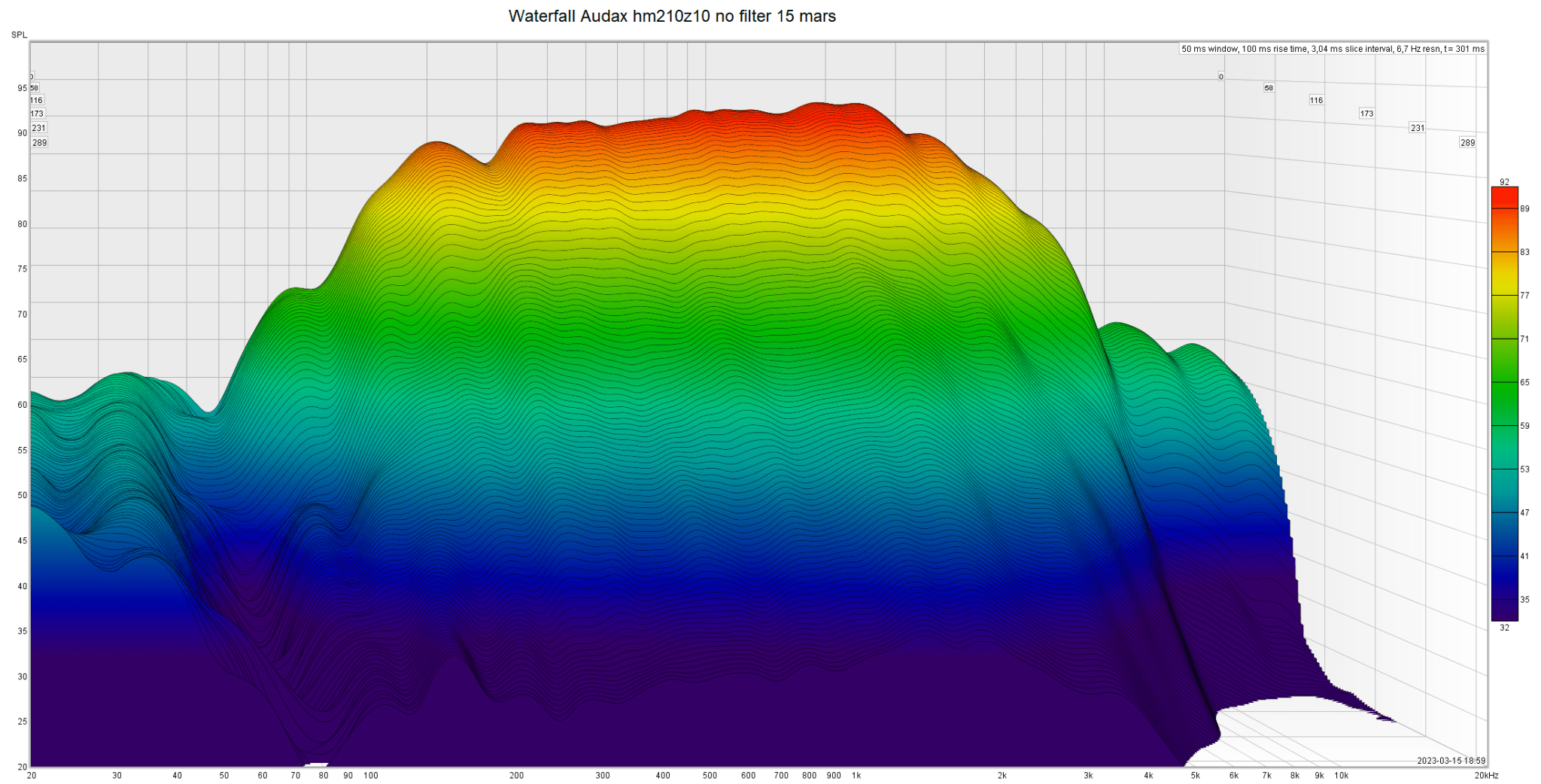Click the '53' label on the colour legend
This screenshot has width=1541, height=784.
pos(1524,469)
